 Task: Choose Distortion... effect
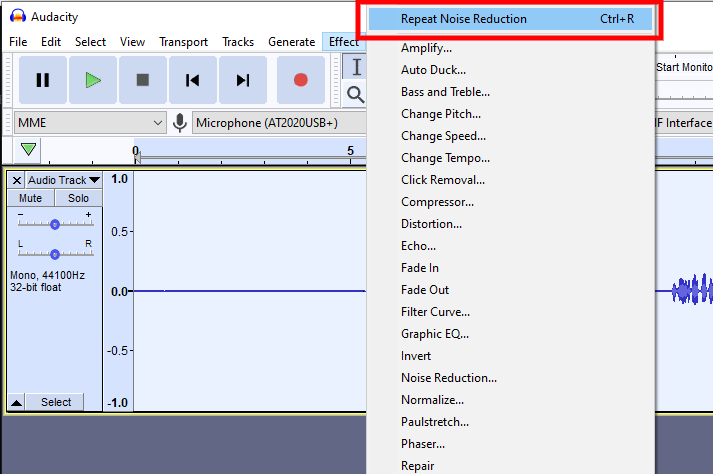coord(510,224)
